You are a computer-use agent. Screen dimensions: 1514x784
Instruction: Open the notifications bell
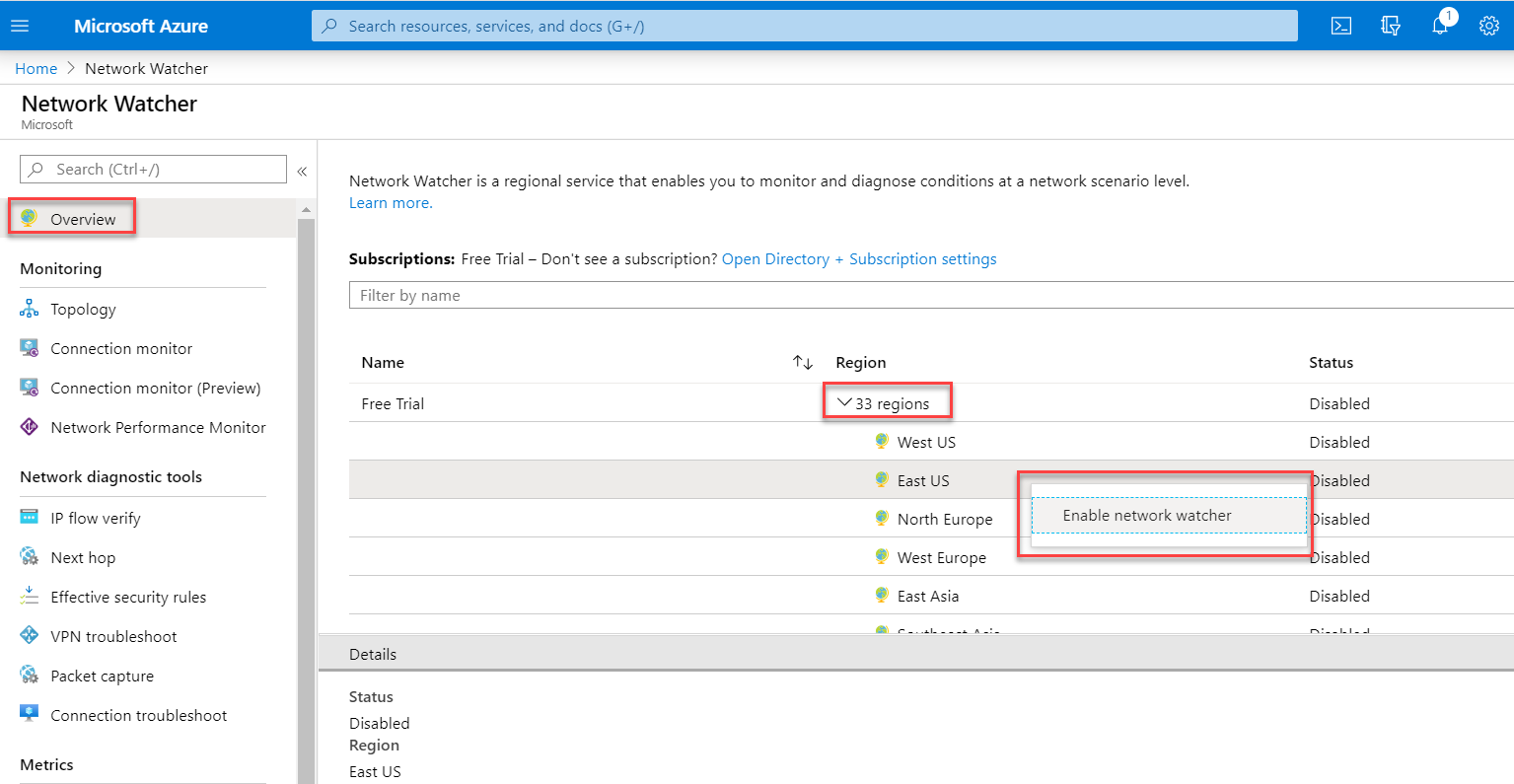1441,26
